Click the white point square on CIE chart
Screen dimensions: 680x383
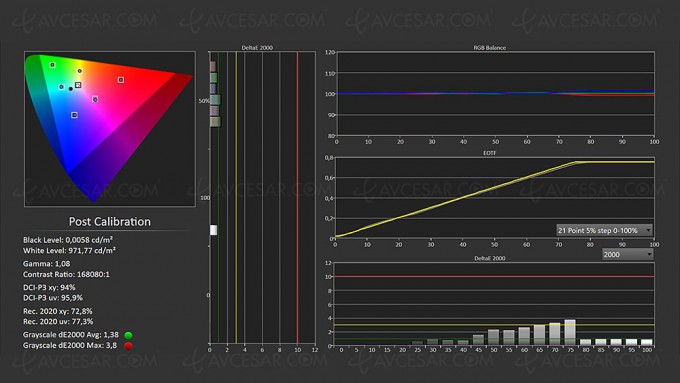[78, 85]
